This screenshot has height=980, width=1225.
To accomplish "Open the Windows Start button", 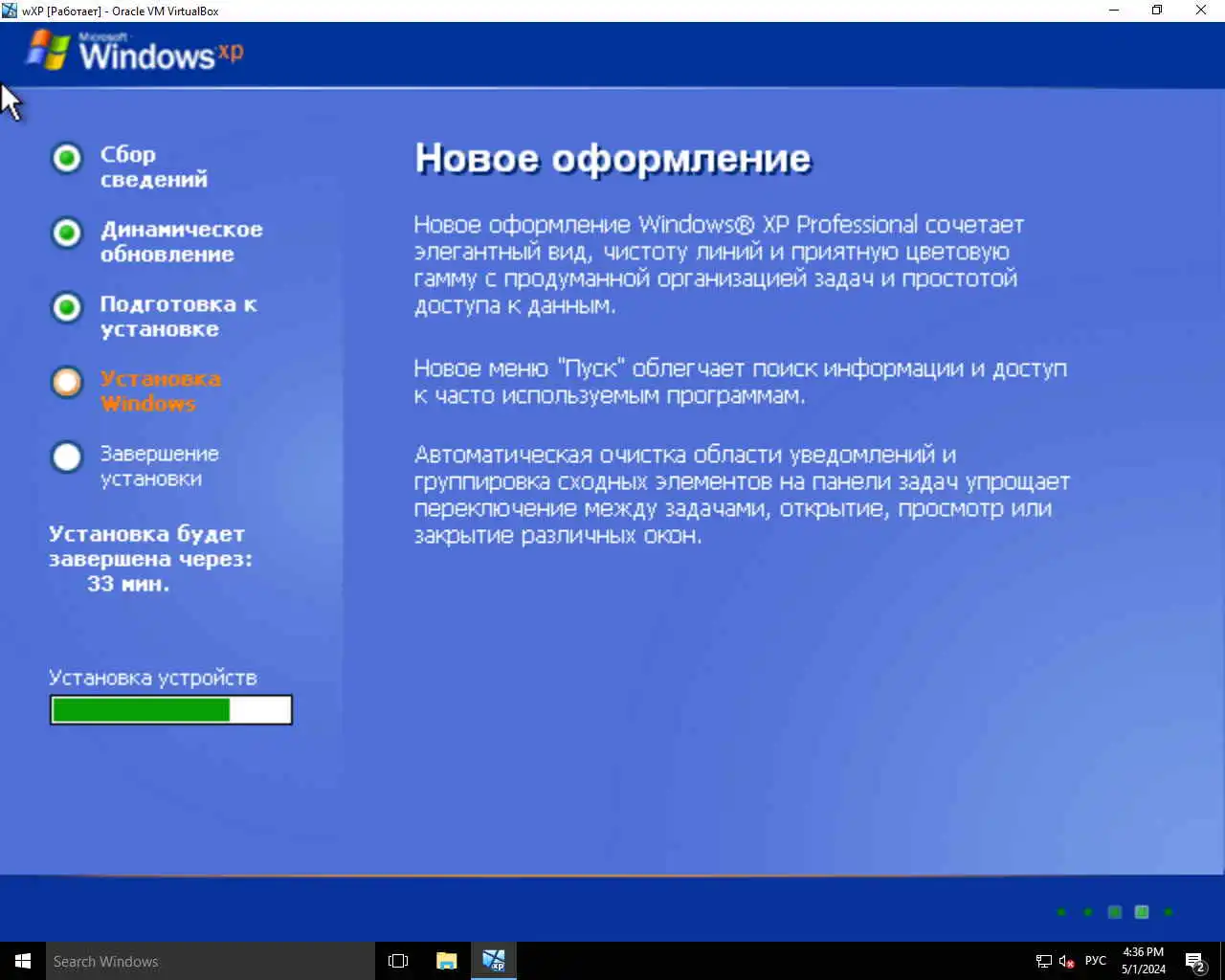I will pos(23,961).
